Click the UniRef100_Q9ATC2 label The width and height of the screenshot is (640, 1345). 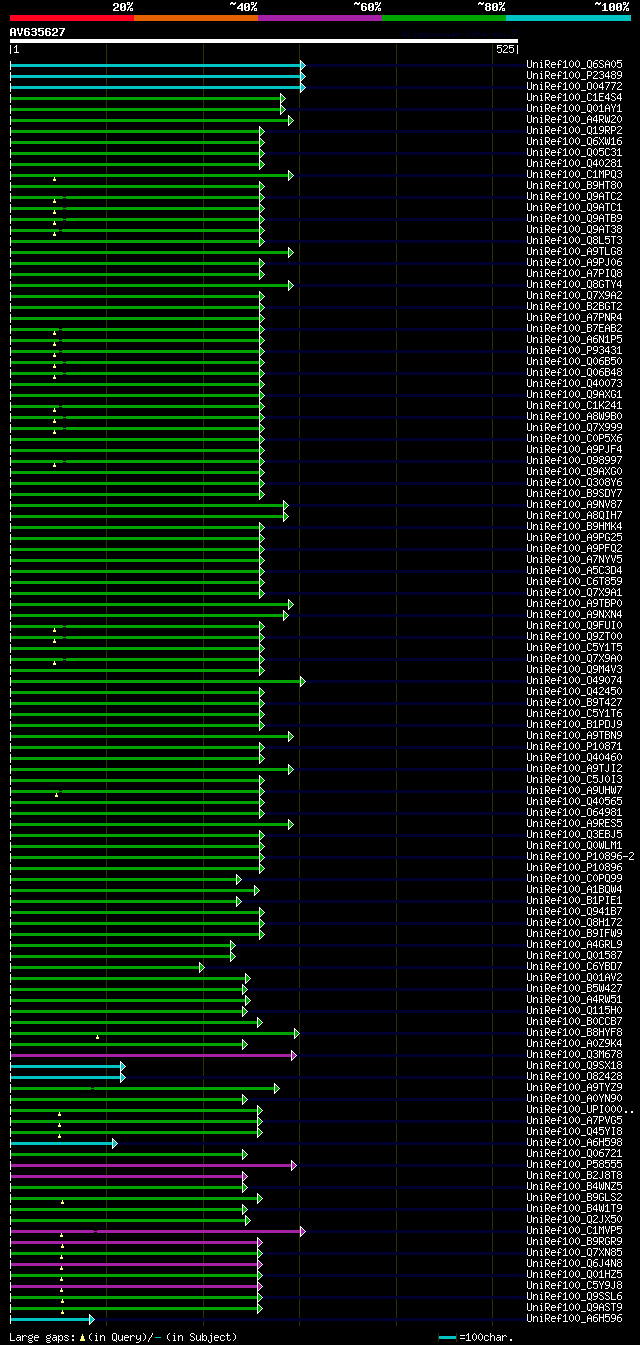[x=576, y=197]
